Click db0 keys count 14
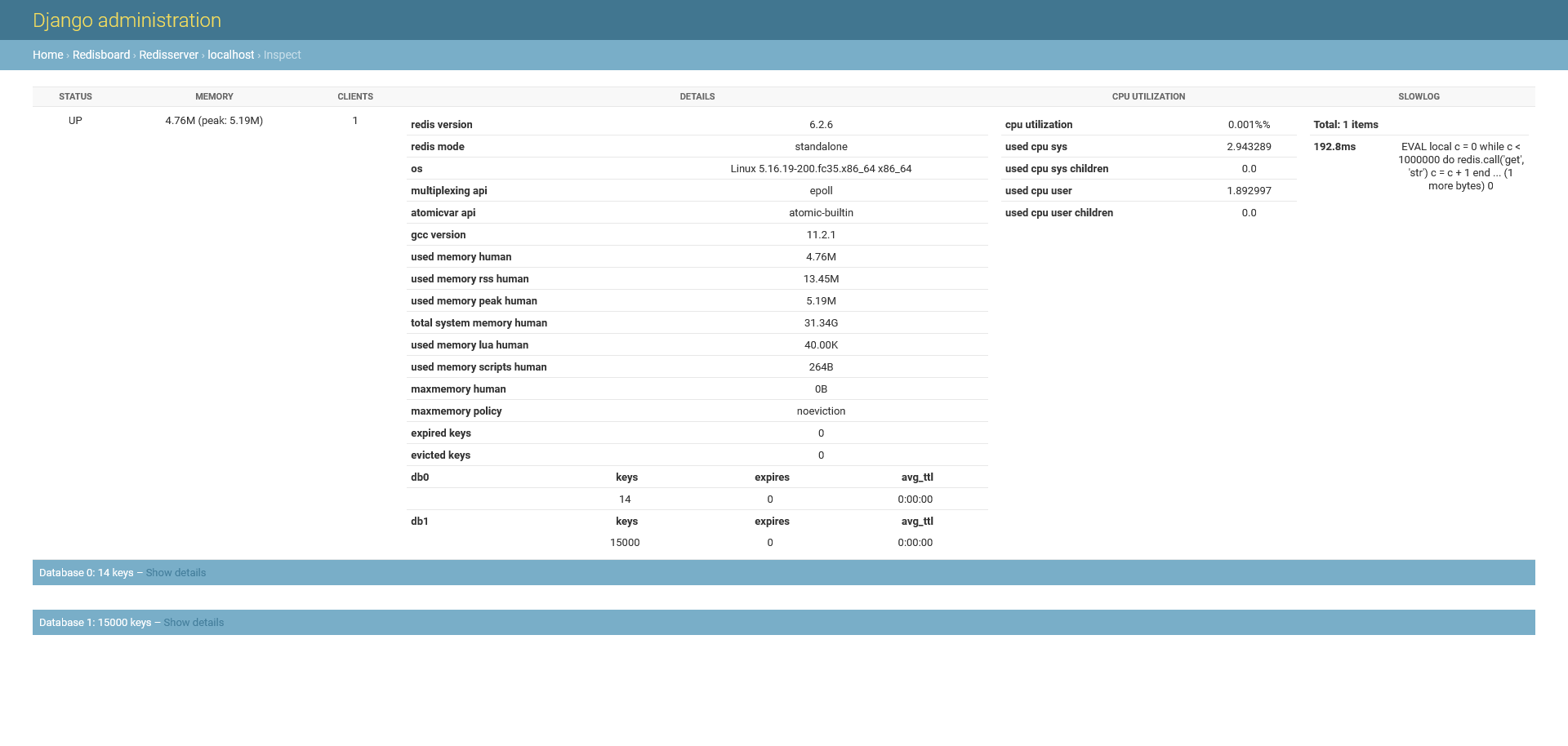Screen dimensions: 1568x746 [x=625, y=500]
